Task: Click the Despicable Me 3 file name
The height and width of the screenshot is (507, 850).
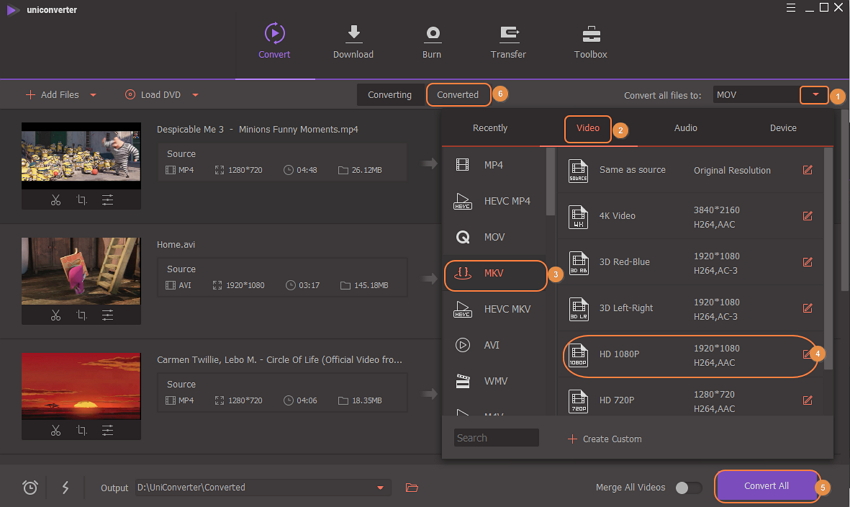Action: point(257,129)
